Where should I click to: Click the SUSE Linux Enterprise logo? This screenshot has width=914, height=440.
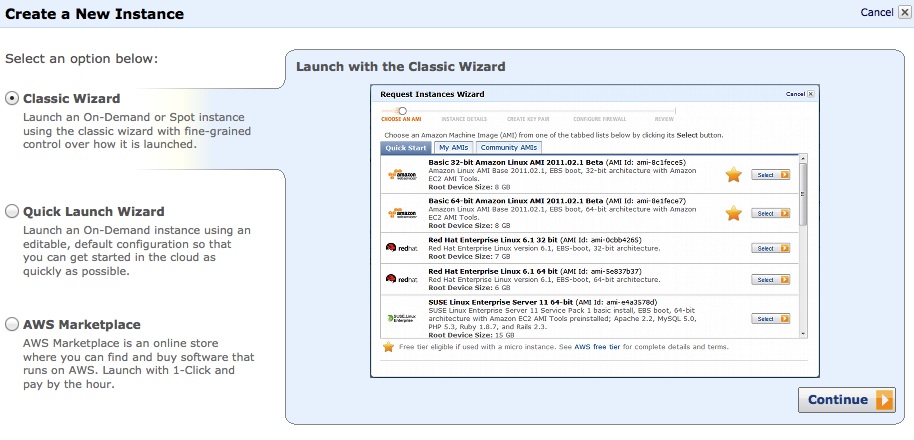[402, 318]
